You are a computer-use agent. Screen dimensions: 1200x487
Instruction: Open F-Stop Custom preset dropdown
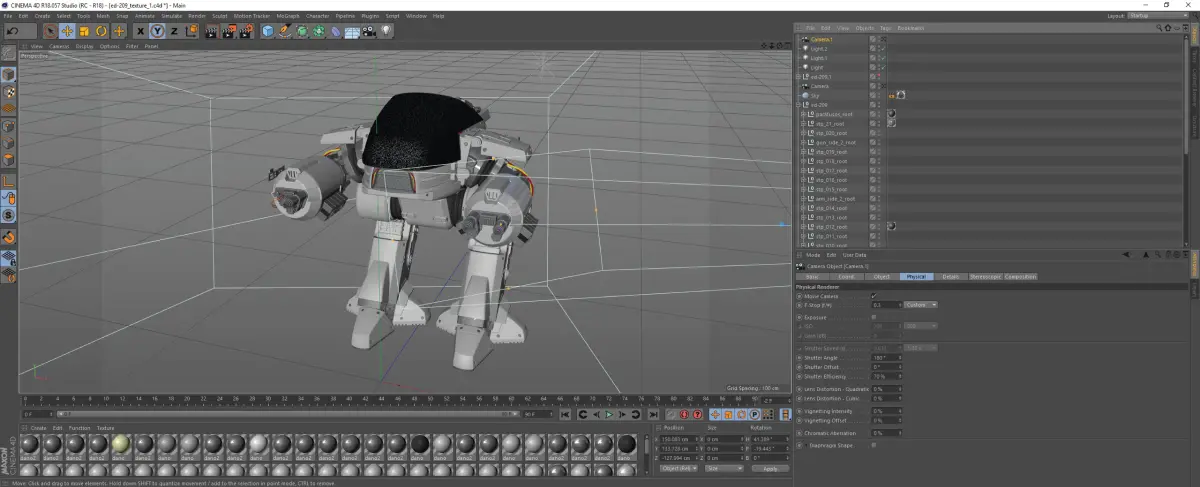pyautogui.click(x=921, y=305)
